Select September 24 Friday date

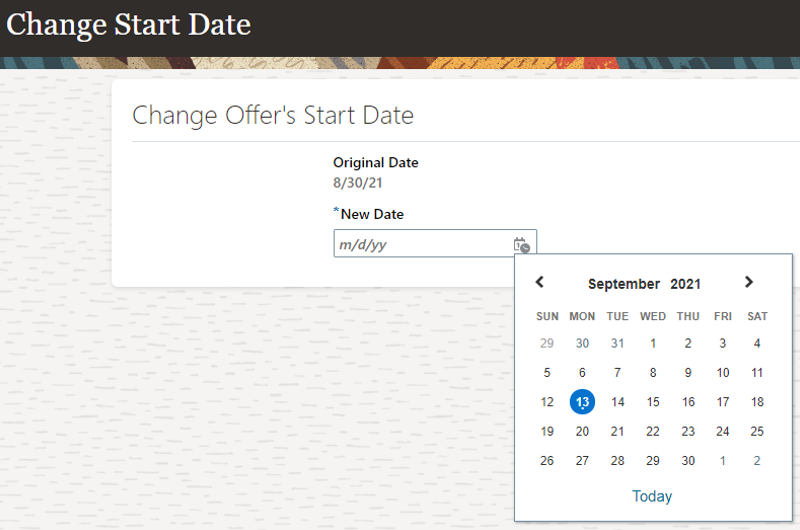(x=723, y=431)
